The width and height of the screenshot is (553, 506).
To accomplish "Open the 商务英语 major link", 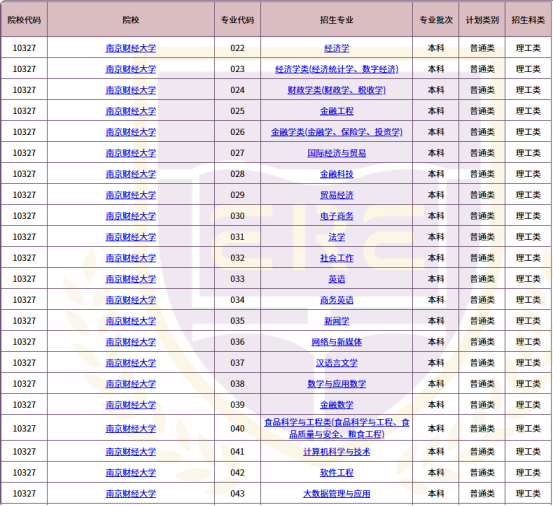I will click(x=336, y=300).
